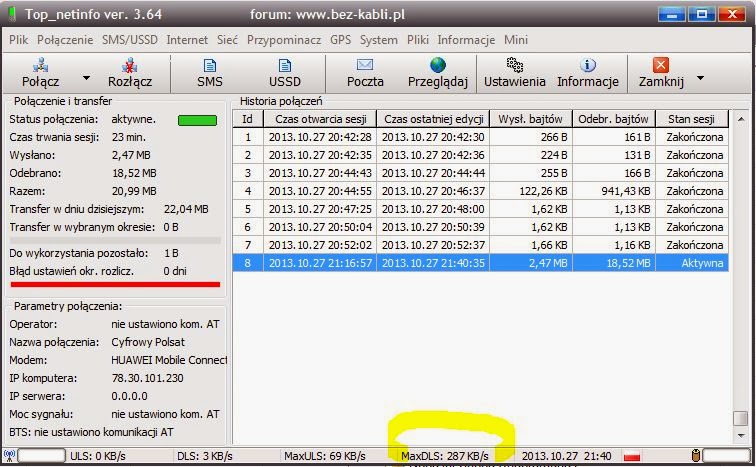
Task: Click the HUAWEI Mobile Connect modem text
Action: (x=169, y=360)
